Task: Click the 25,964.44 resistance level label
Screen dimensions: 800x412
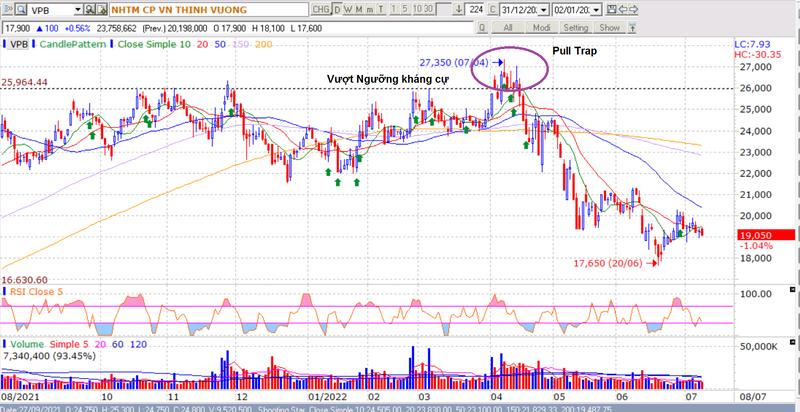Action: (x=24, y=82)
